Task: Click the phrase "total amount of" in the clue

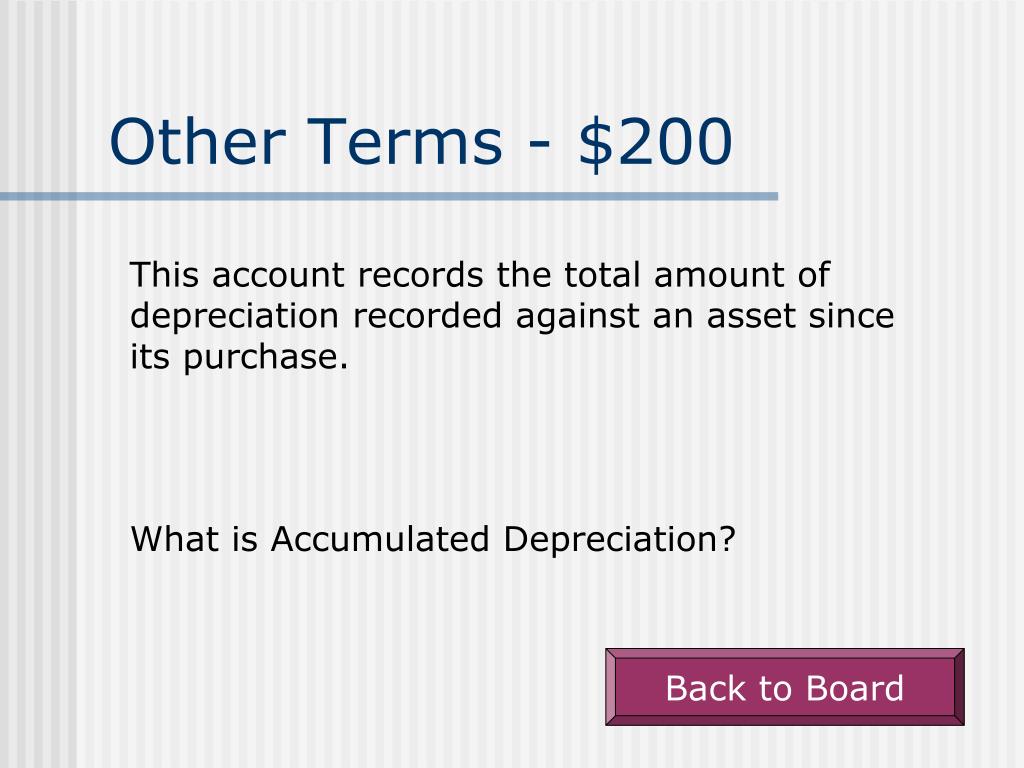Action: (x=697, y=275)
